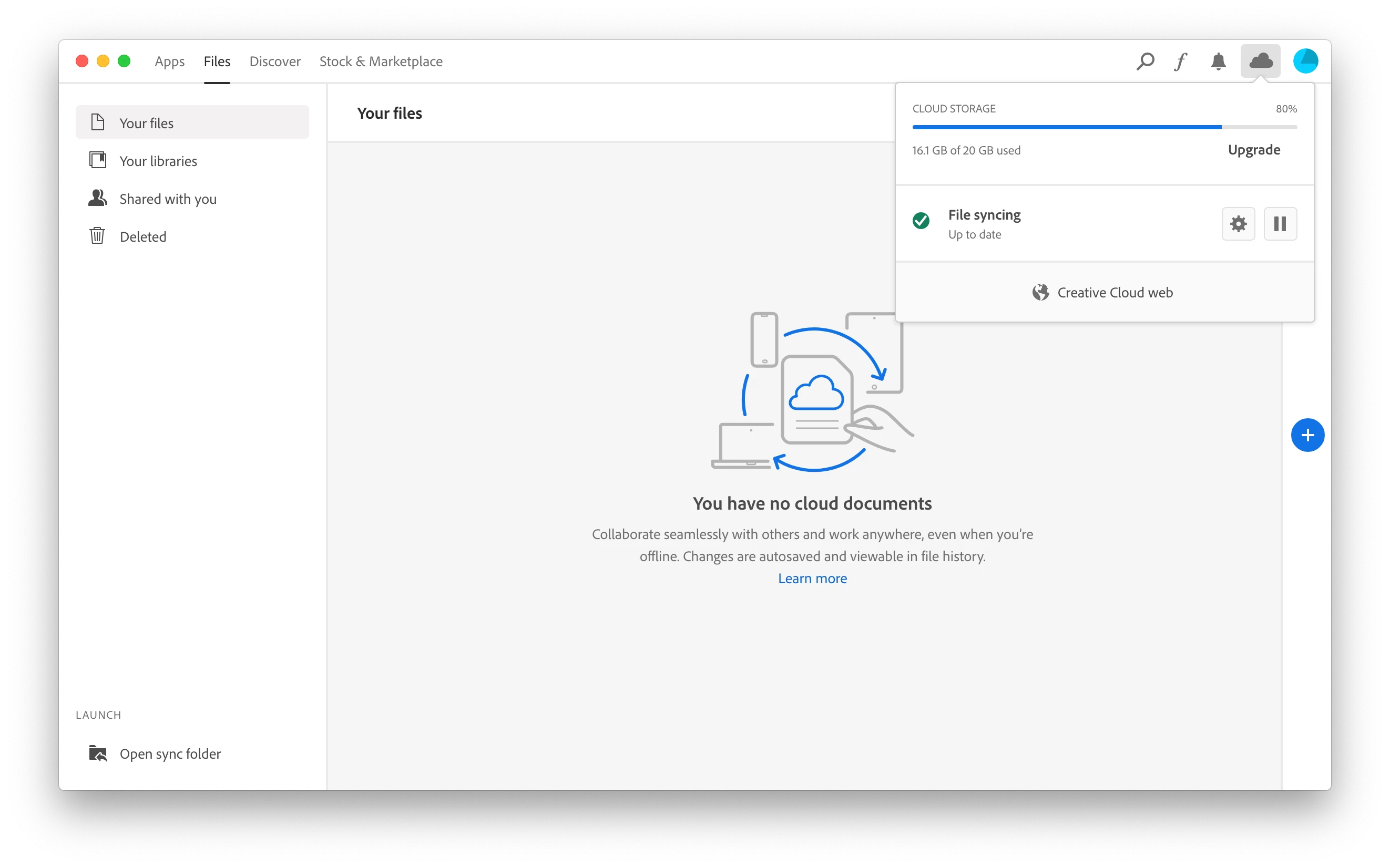The image size is (1390, 868).
Task: Open the Stock & Marketplace tab
Action: click(381, 61)
